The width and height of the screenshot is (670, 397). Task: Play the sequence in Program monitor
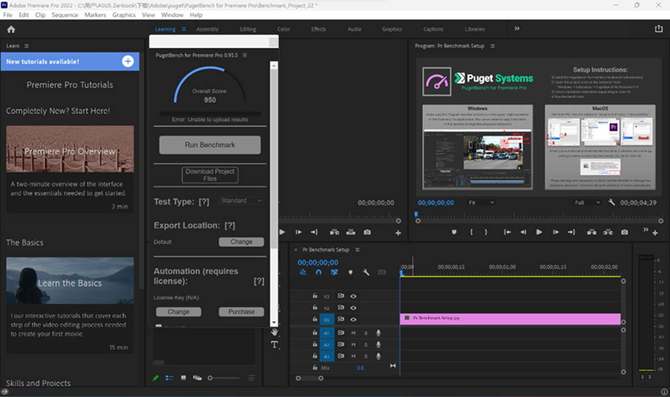539,232
